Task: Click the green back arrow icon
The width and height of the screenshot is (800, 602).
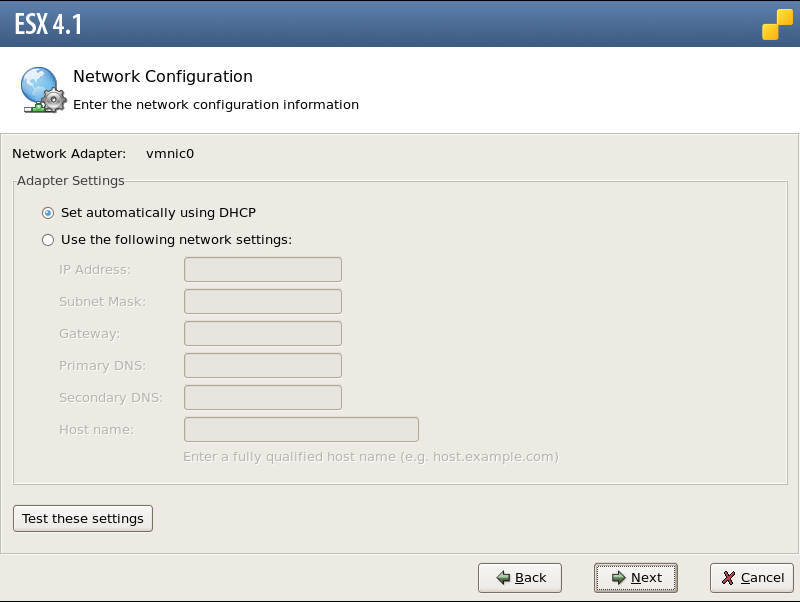Action: pyautogui.click(x=503, y=578)
